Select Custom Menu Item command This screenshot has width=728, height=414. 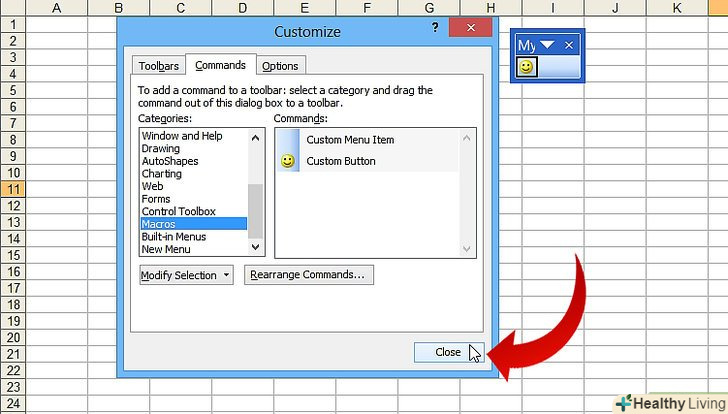350,140
